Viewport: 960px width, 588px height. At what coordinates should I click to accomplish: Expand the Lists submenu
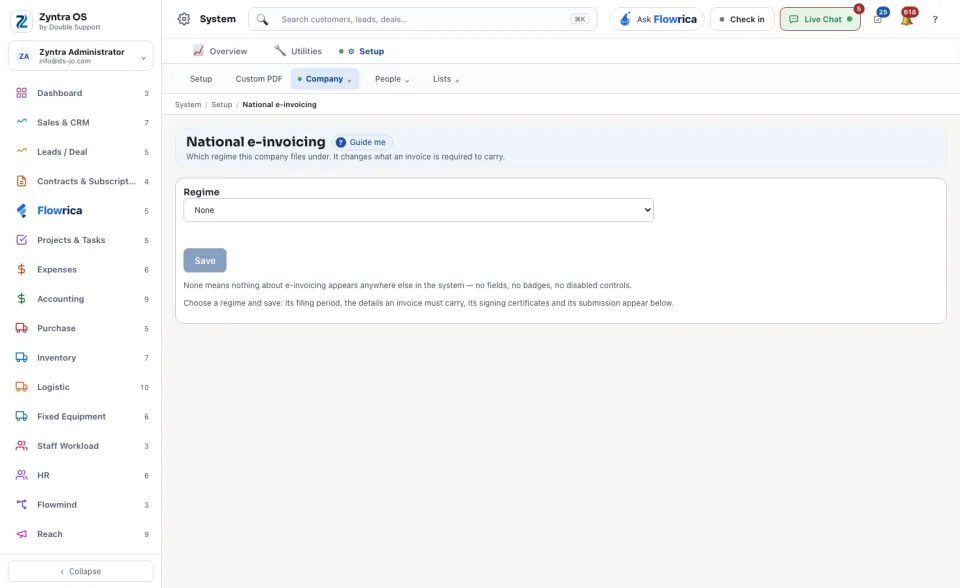(x=446, y=79)
